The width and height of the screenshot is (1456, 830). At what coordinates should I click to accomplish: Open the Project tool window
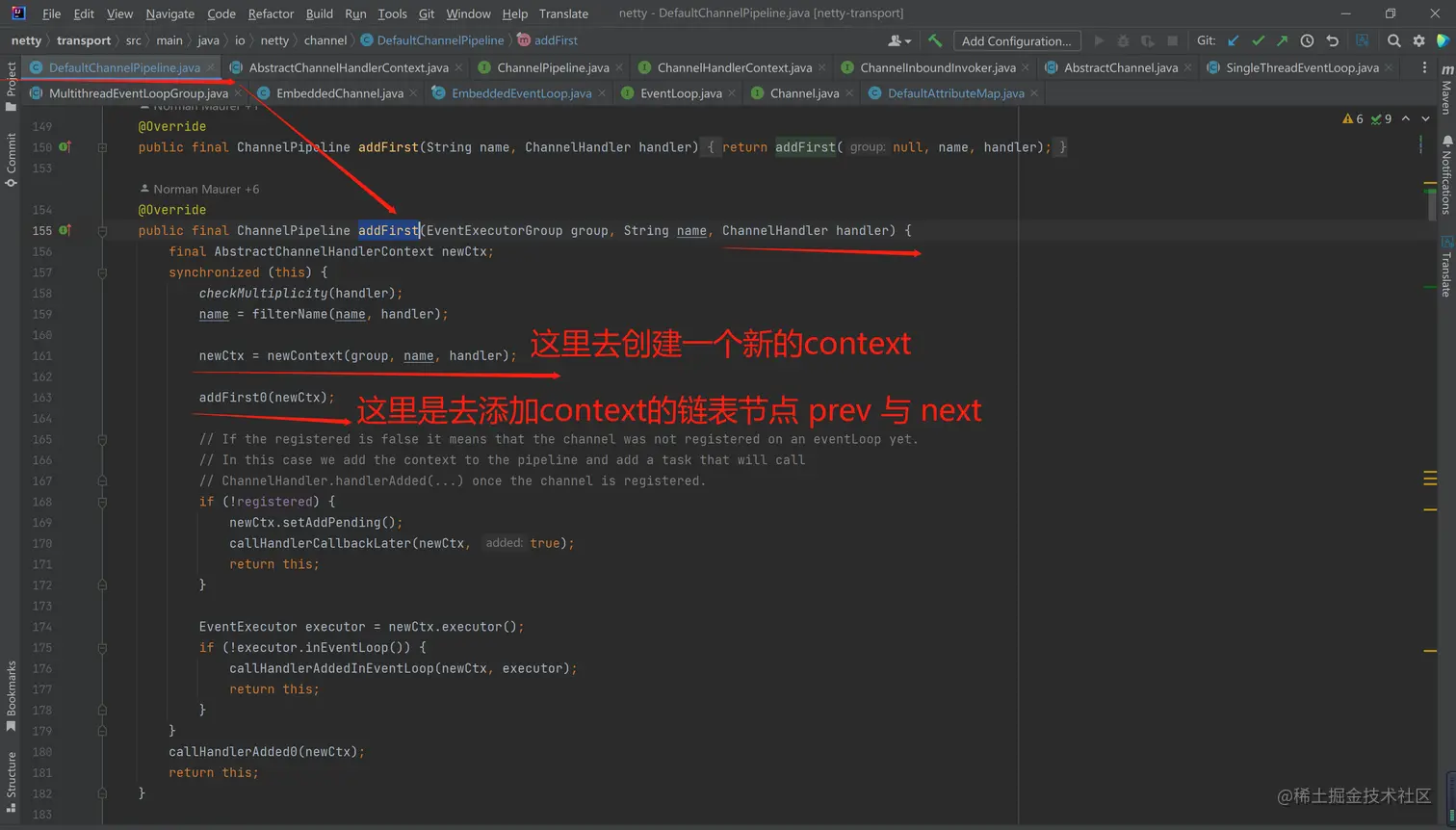(x=11, y=87)
